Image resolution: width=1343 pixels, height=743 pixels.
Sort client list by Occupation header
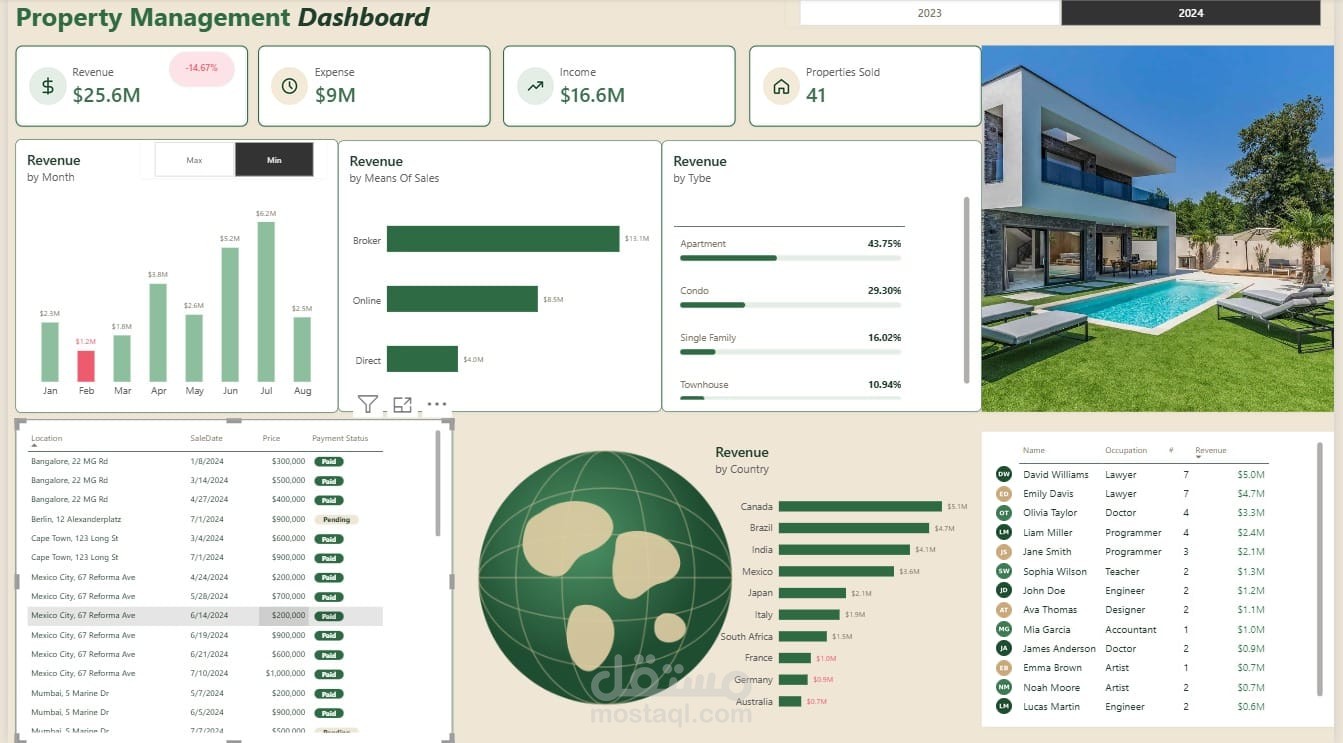[x=1126, y=450]
